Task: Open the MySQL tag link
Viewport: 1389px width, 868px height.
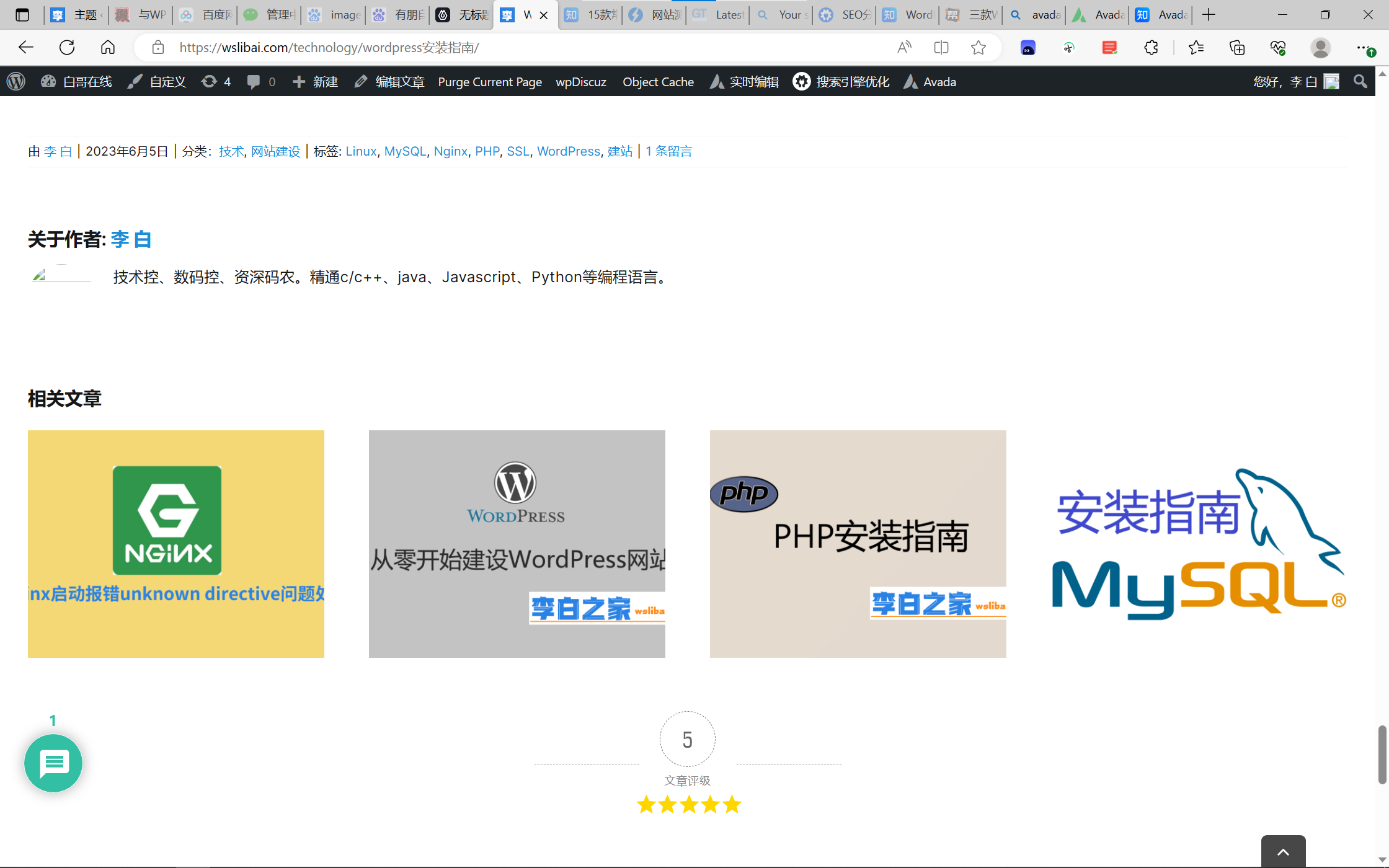Action: pyautogui.click(x=405, y=151)
